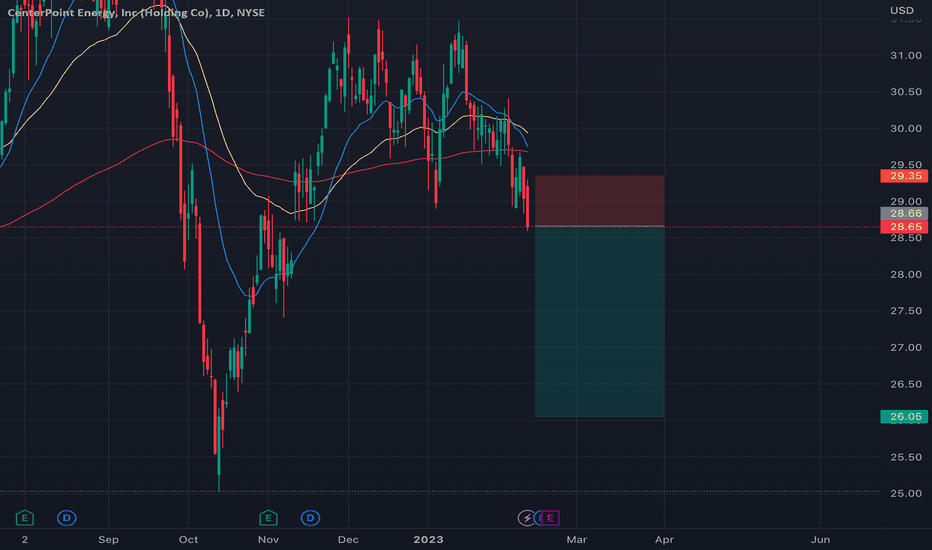This screenshot has height=550, width=932.
Task: Open the November earnings marker labeled E
Action: [x=269, y=518]
